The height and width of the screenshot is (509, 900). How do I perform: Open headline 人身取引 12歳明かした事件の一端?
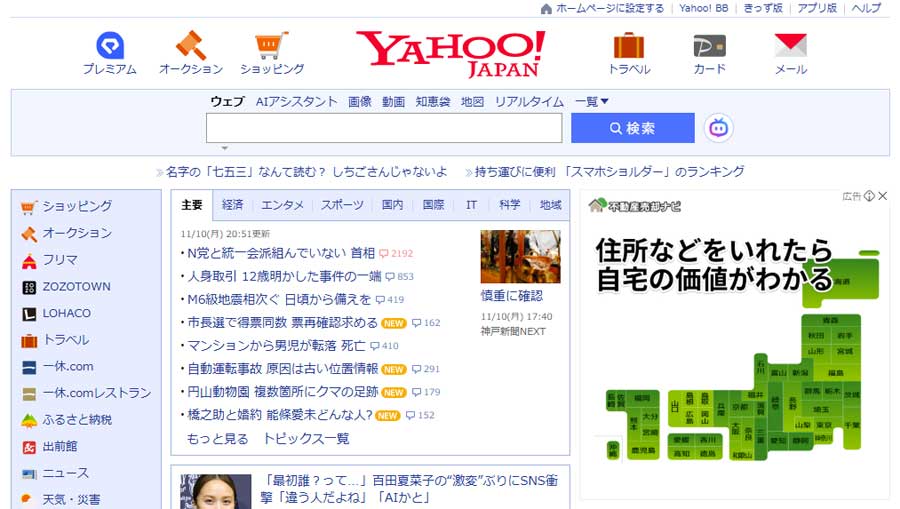tap(284, 277)
